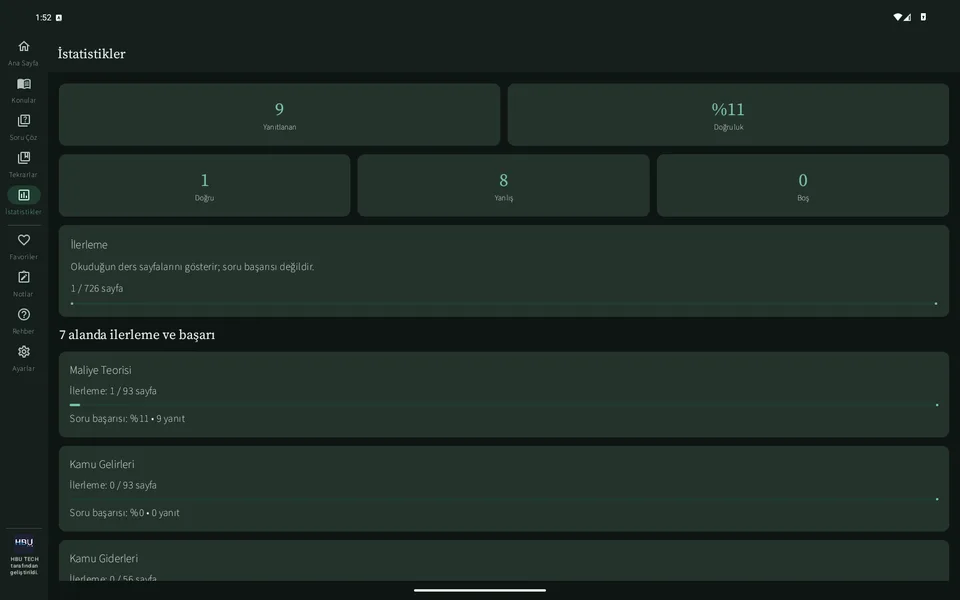
Task: Click 'İlerleme: 1 / 93 sayfa' text
Action: (x=113, y=391)
